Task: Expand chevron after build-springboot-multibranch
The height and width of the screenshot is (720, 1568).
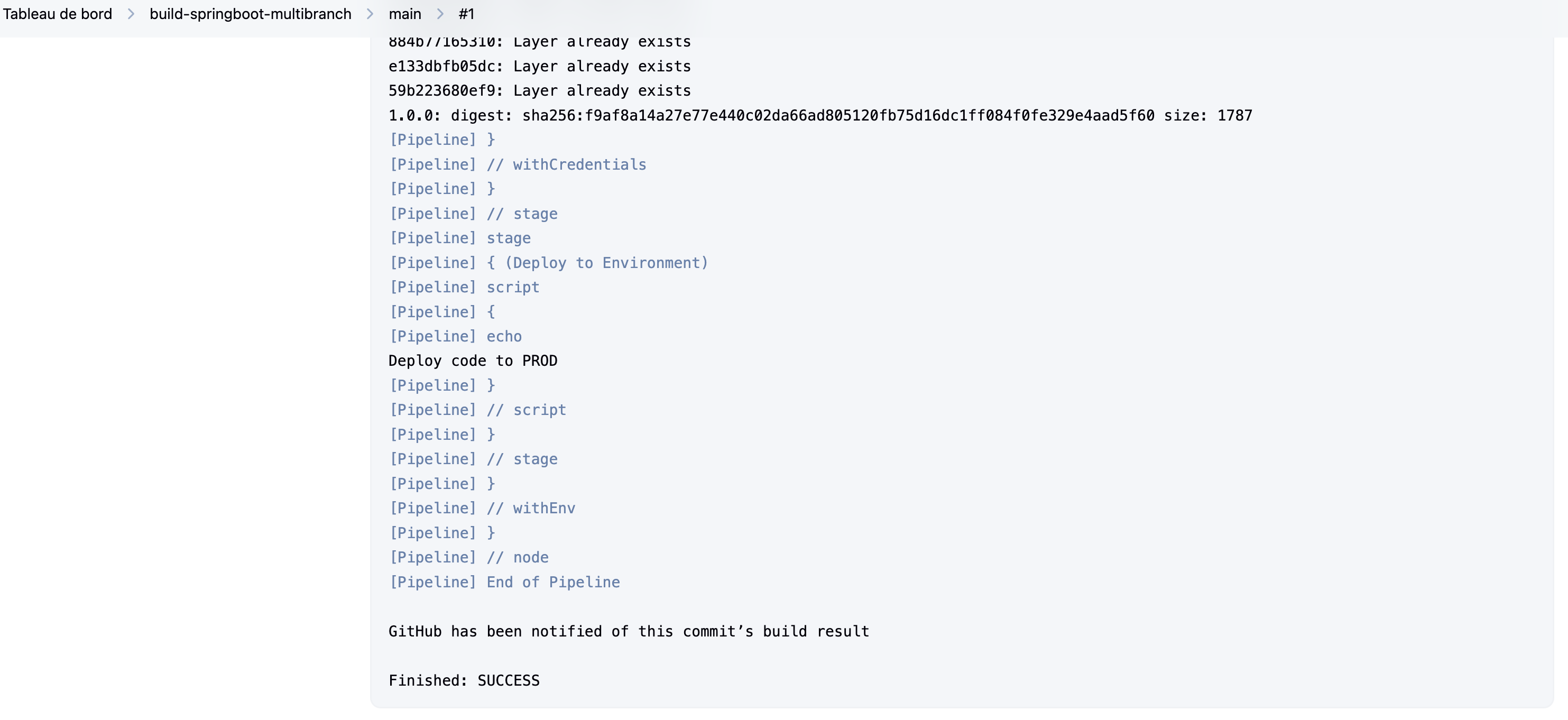Action: 370,14
